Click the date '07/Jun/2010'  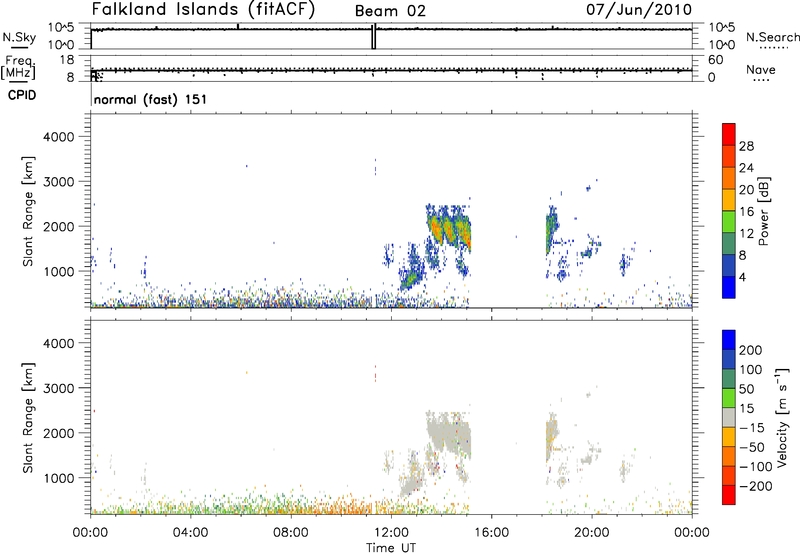pos(639,9)
